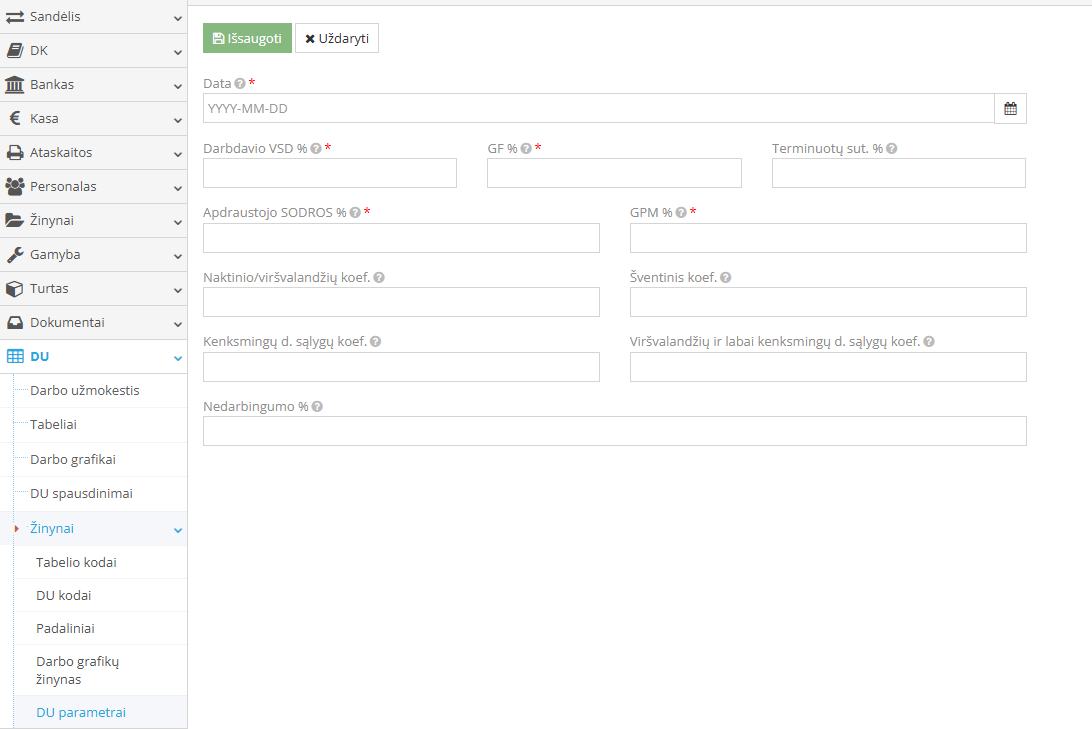Image resolution: width=1092 pixels, height=729 pixels.
Task: Click the Turtas cube icon
Action: tap(15, 288)
